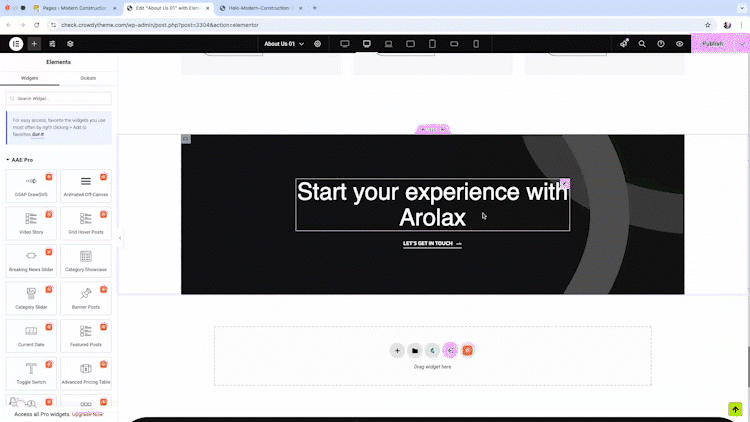Switch to desktop device preview
The width and height of the screenshot is (750, 422).
367,44
